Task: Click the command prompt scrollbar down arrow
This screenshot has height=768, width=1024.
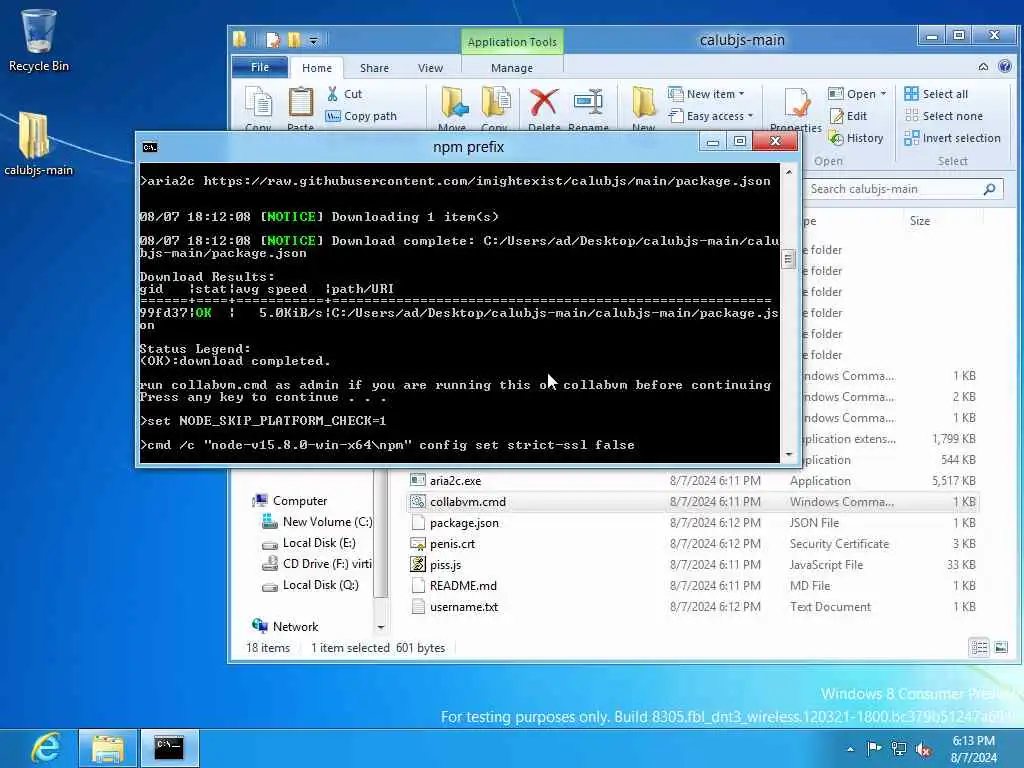Action: (x=788, y=454)
